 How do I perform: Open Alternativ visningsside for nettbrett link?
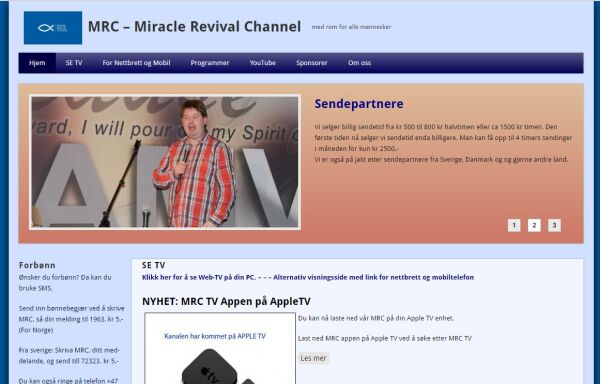coord(373,277)
